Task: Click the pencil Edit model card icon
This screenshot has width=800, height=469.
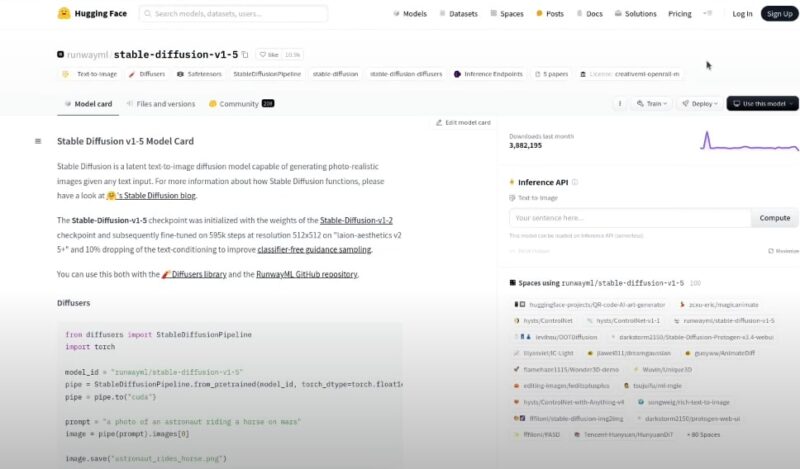Action: coord(439,122)
